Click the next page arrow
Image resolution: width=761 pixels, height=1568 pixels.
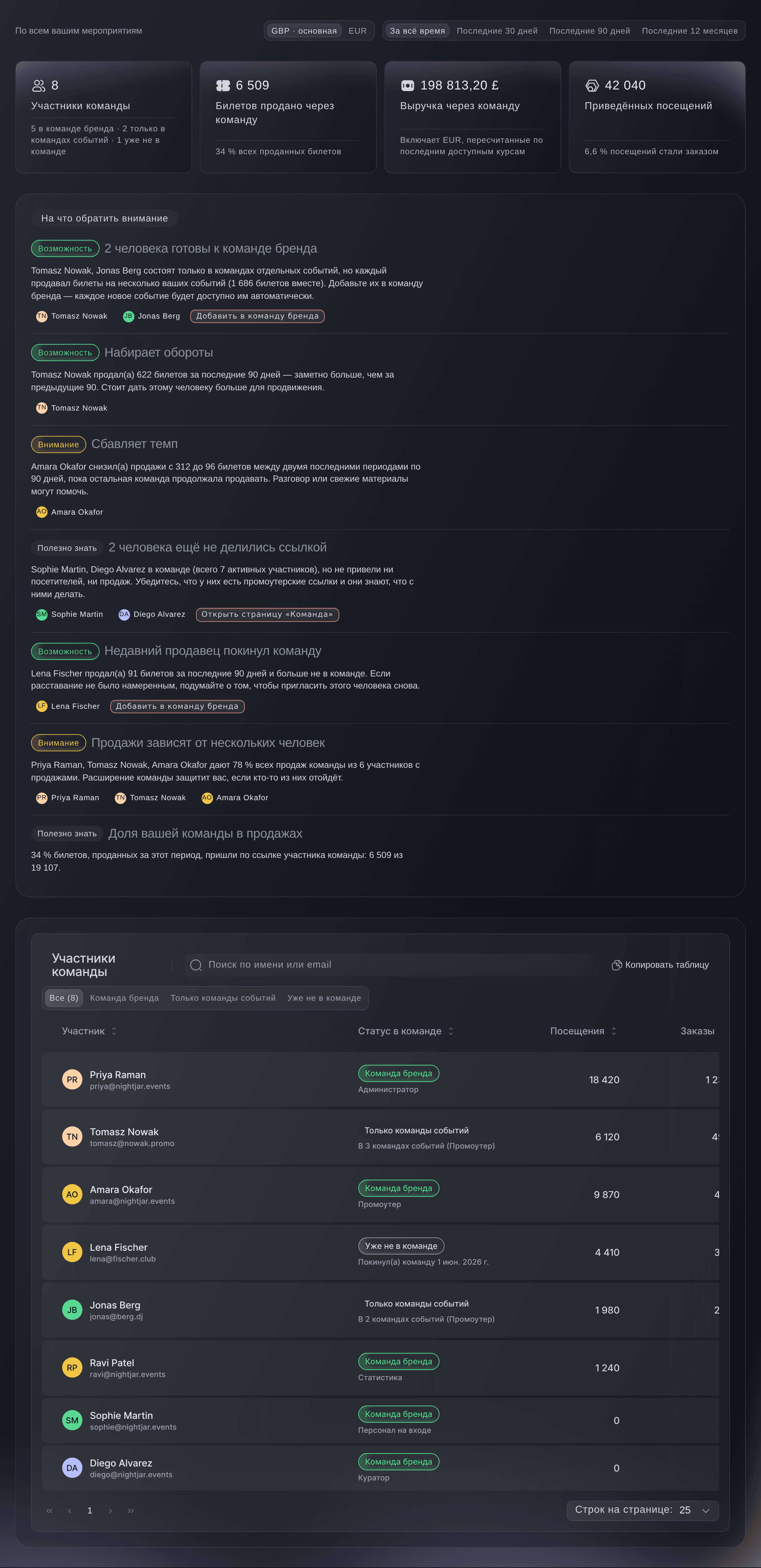[x=110, y=1511]
